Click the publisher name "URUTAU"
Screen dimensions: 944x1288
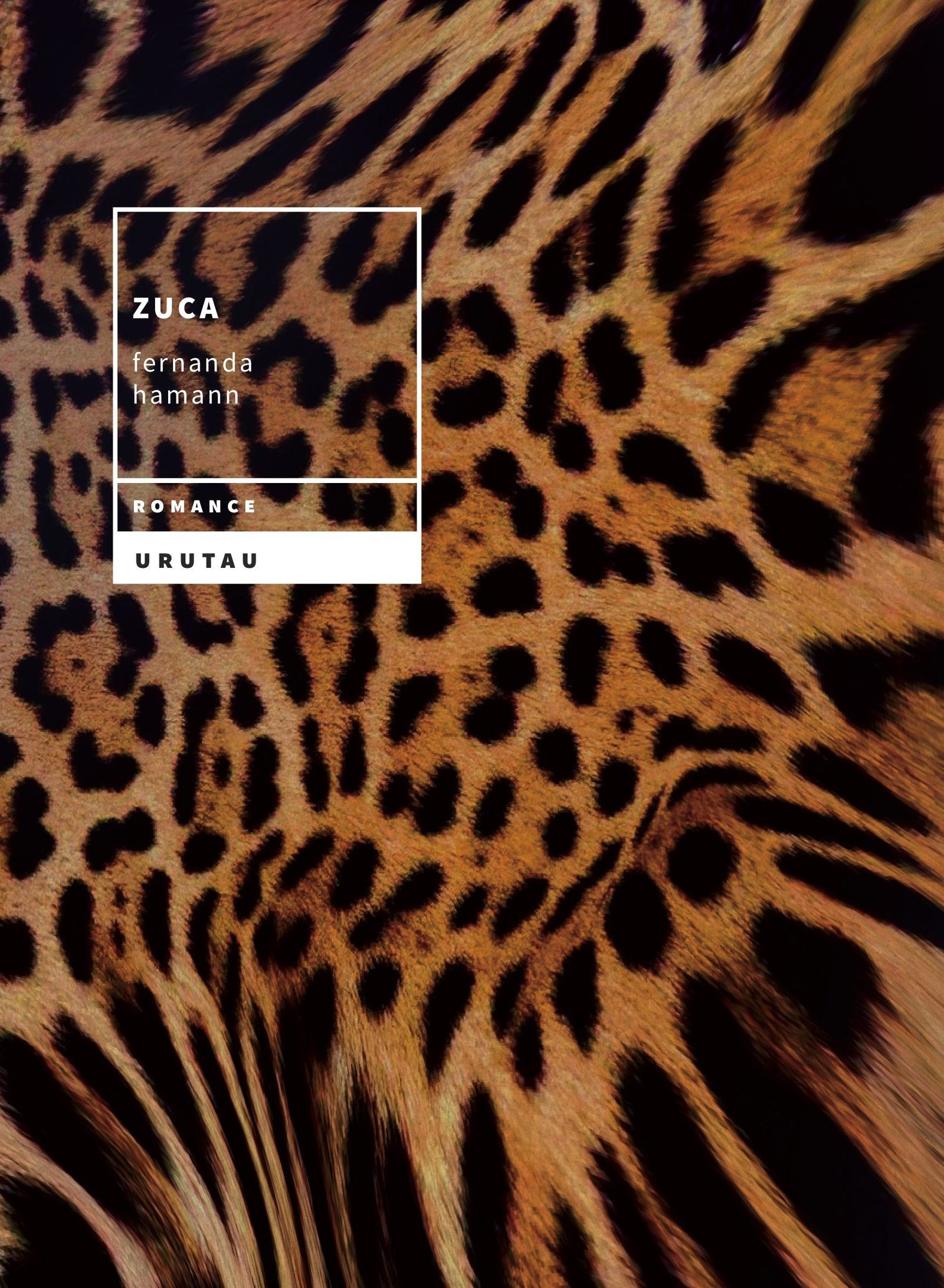click(x=197, y=561)
